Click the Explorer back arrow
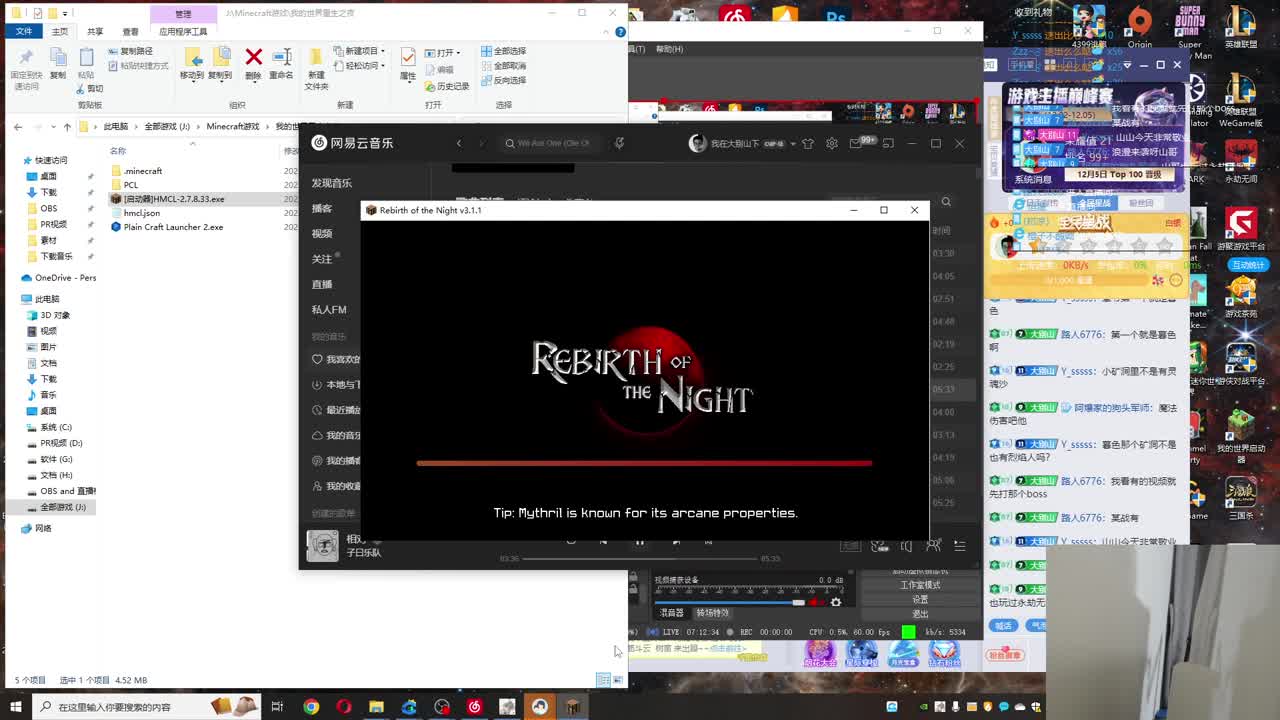 click(18, 127)
